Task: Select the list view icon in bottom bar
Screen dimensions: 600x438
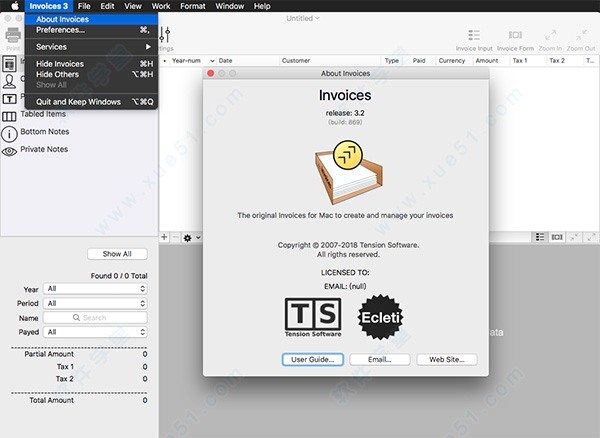Action: pos(540,237)
